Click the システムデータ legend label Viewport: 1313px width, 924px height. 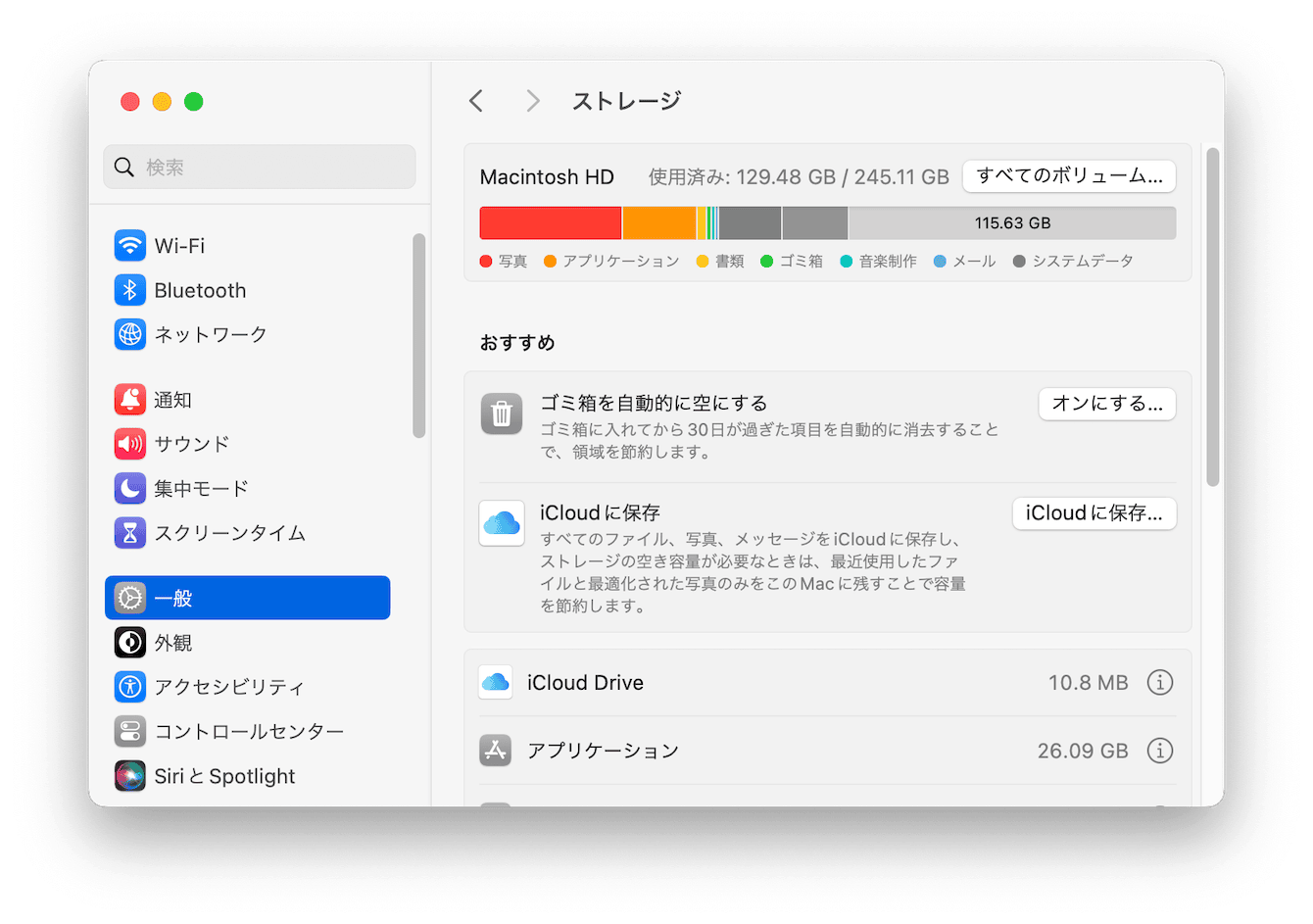pyautogui.click(x=1083, y=262)
